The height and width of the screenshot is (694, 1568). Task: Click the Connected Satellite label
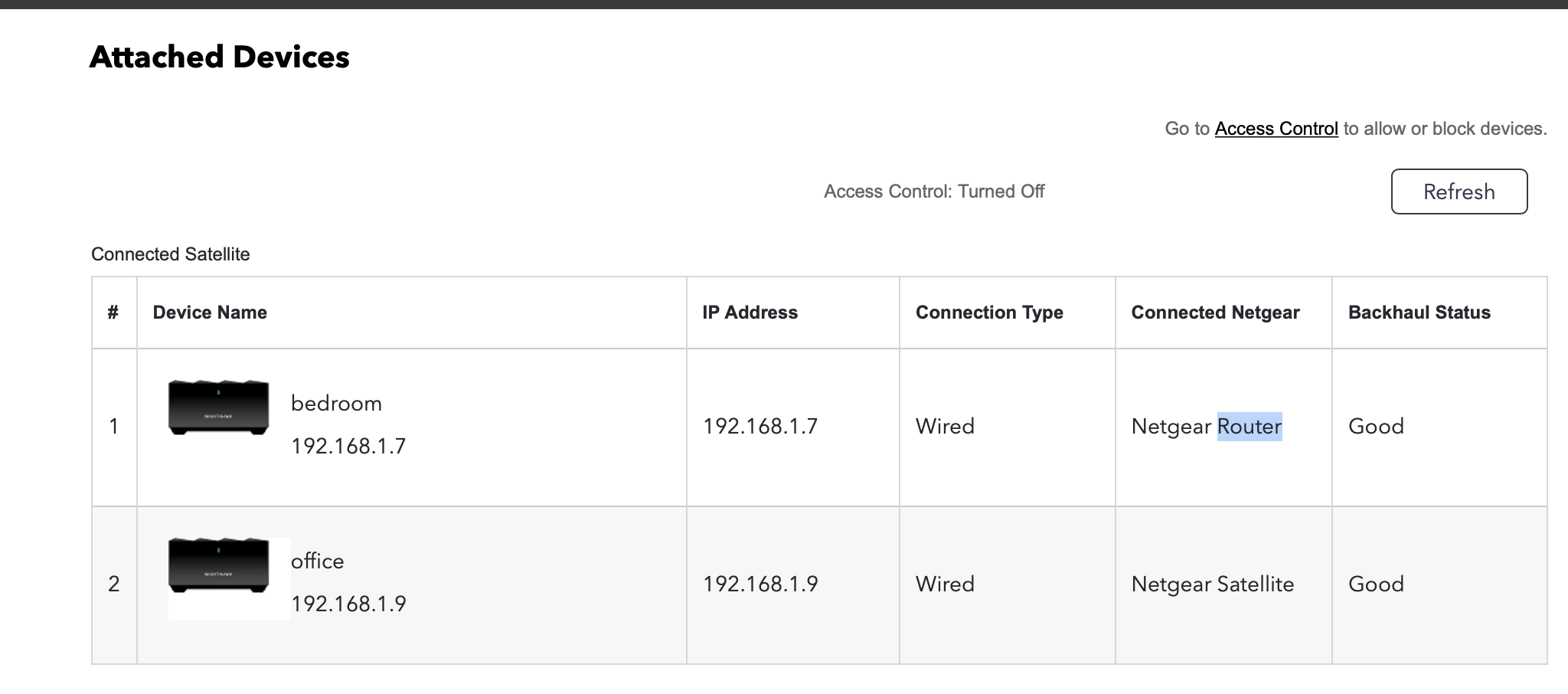tap(170, 254)
